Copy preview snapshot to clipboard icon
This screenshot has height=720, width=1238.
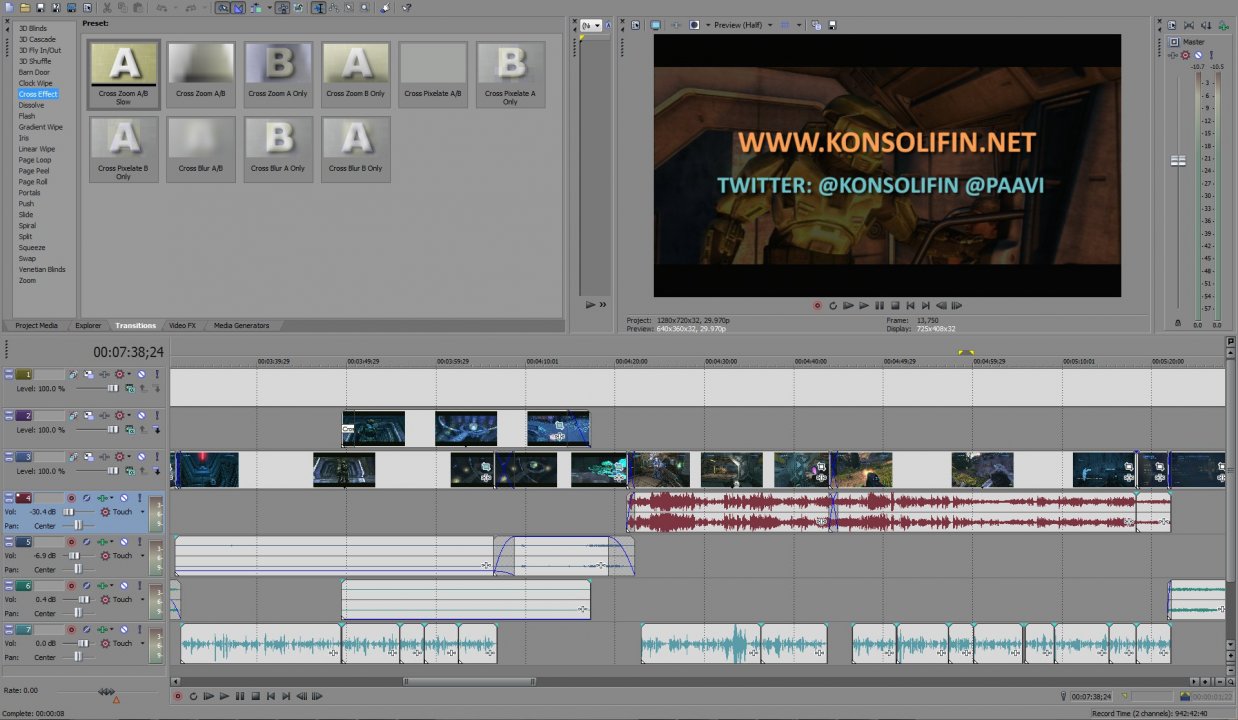(x=815, y=25)
